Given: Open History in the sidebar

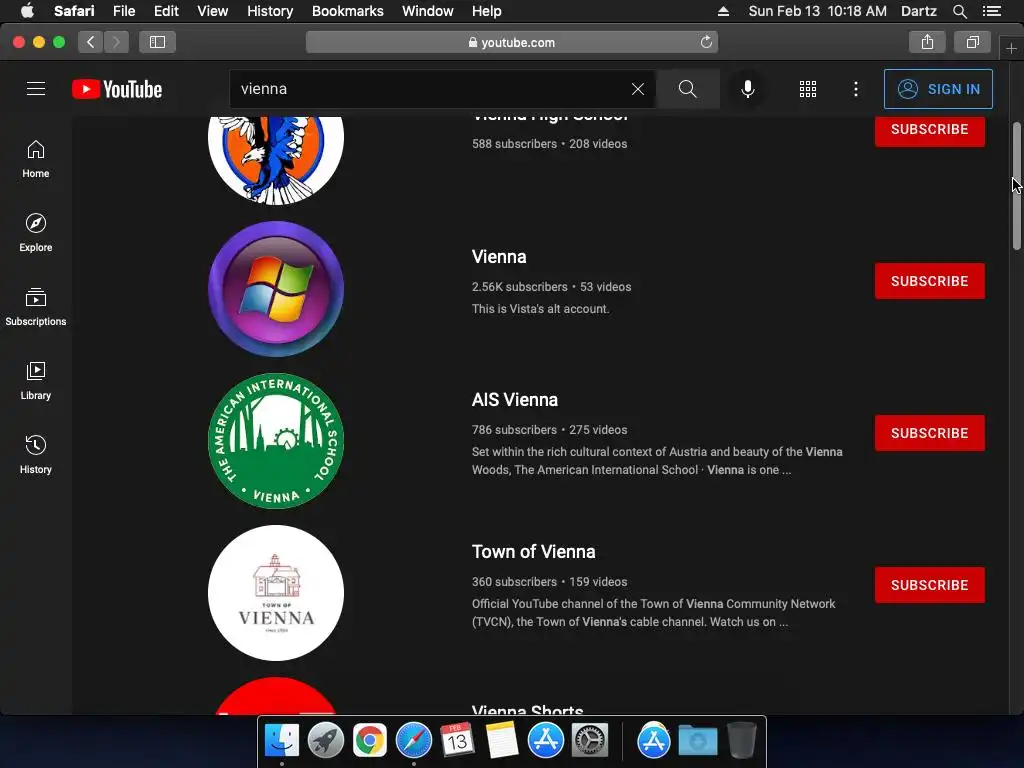Looking at the screenshot, I should tap(36, 455).
